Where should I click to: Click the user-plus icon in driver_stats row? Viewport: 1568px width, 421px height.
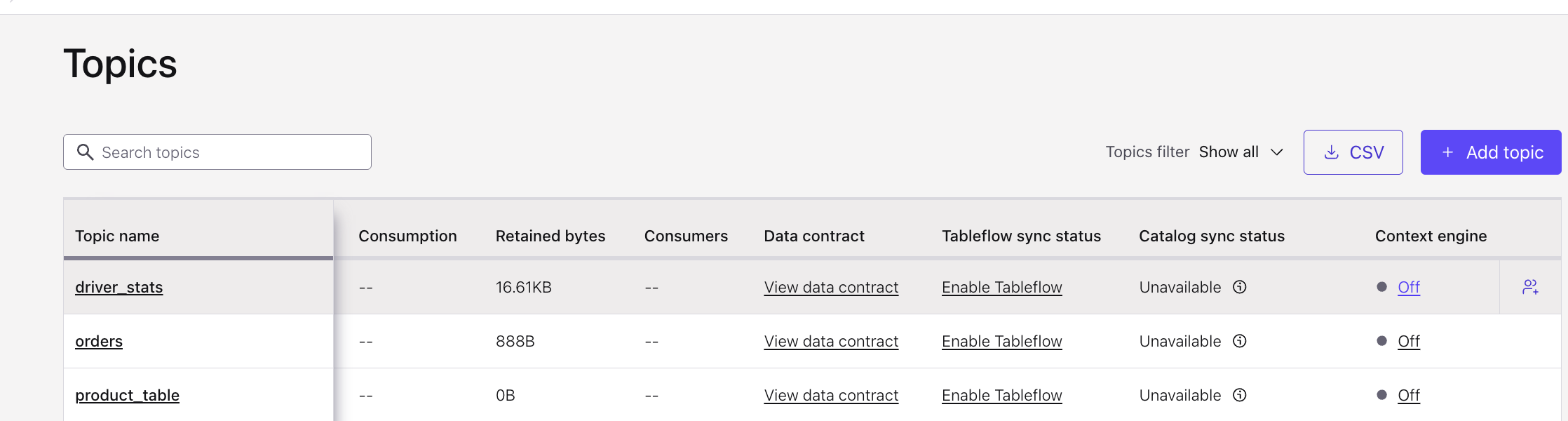pyautogui.click(x=1530, y=287)
